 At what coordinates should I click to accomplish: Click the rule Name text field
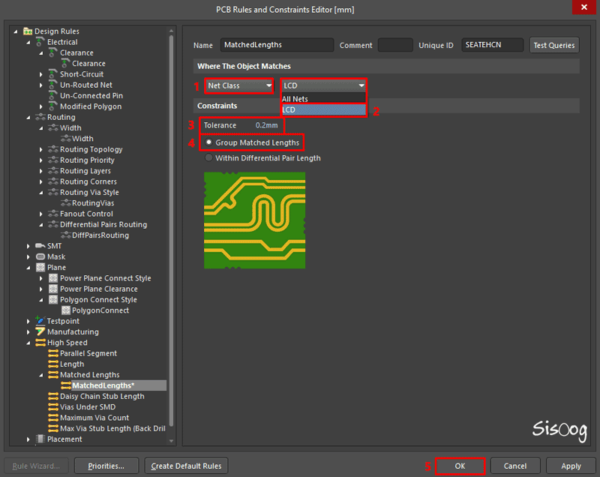(276, 45)
